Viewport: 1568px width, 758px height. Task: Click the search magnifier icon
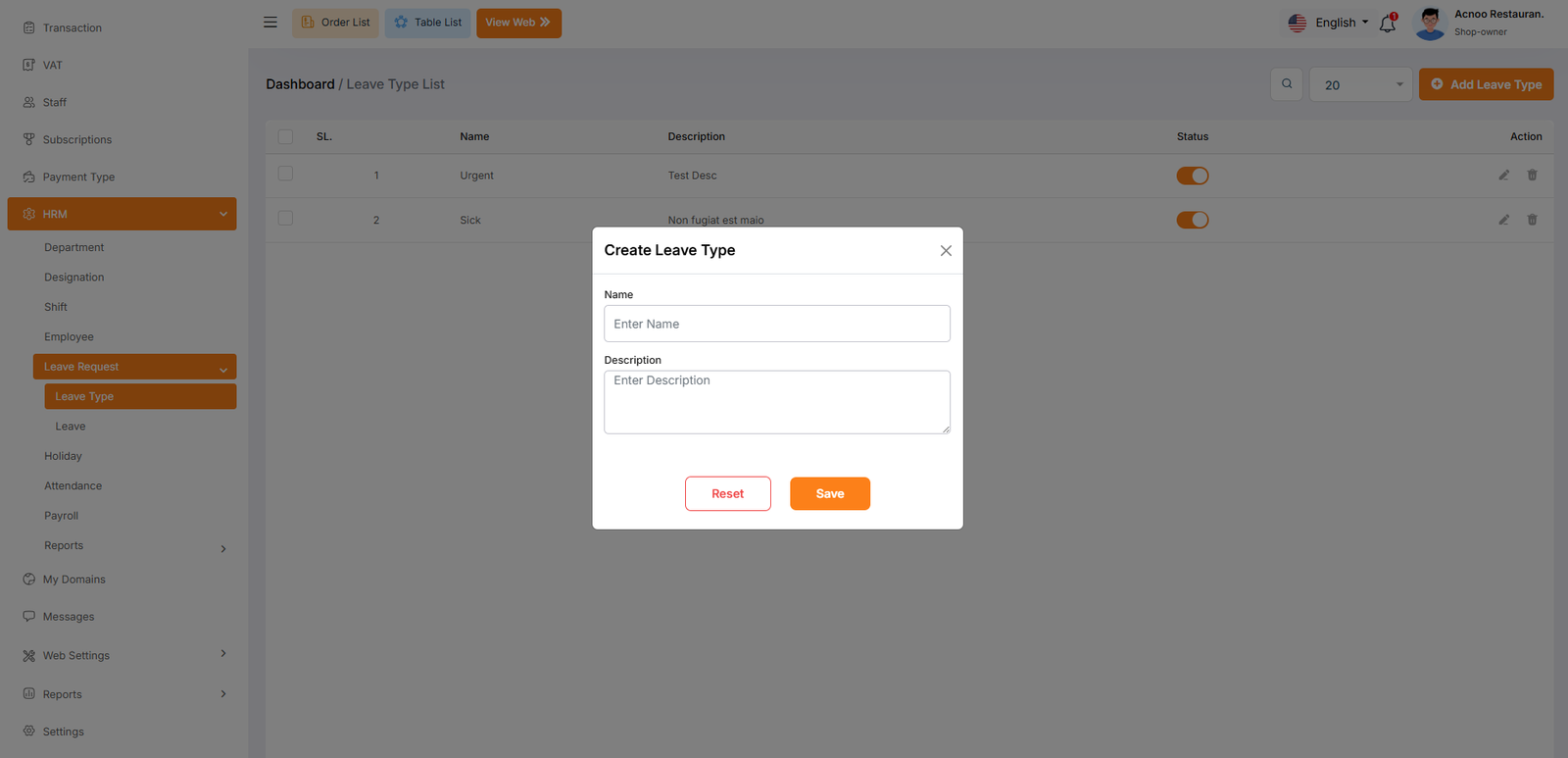(1287, 84)
